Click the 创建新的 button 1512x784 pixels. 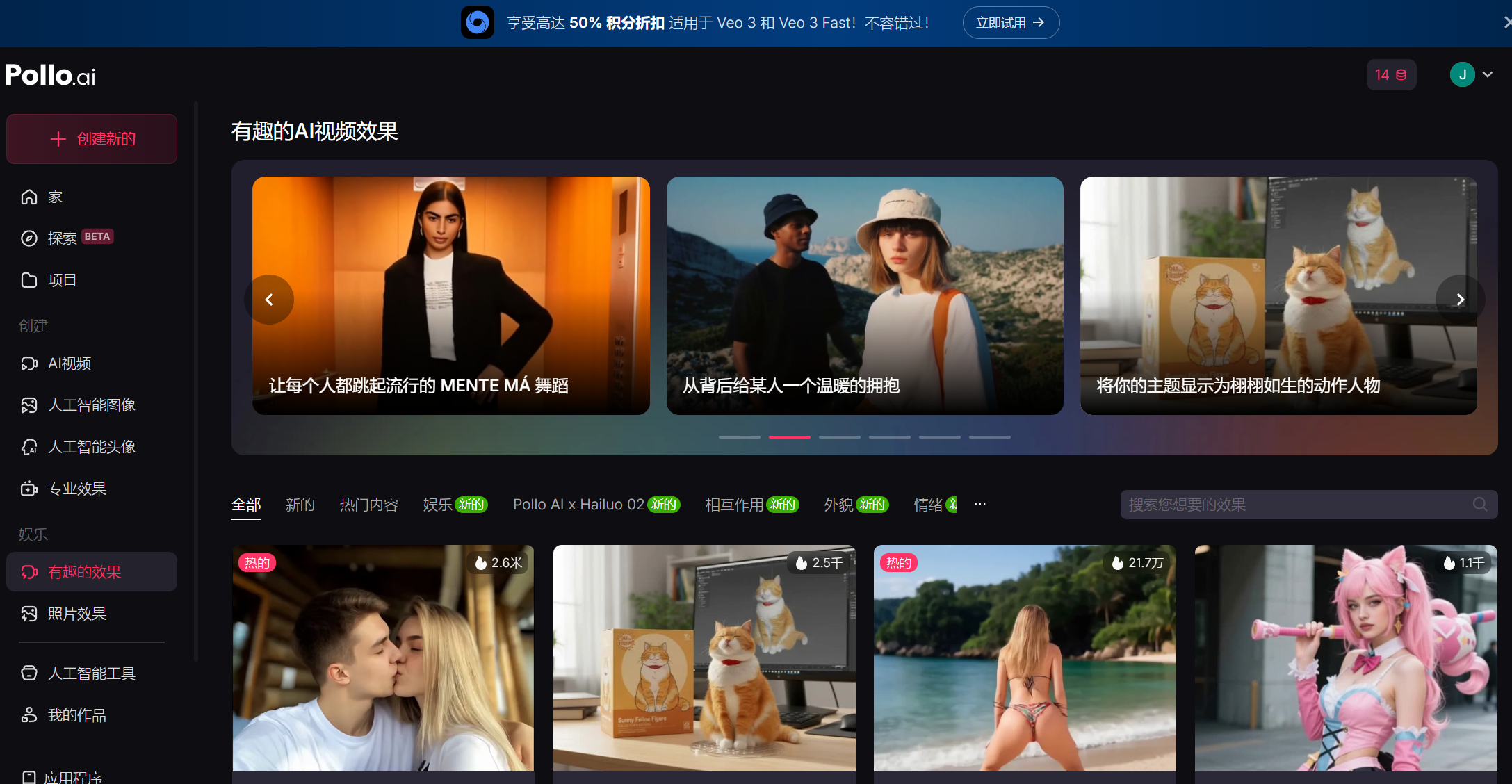click(x=92, y=139)
